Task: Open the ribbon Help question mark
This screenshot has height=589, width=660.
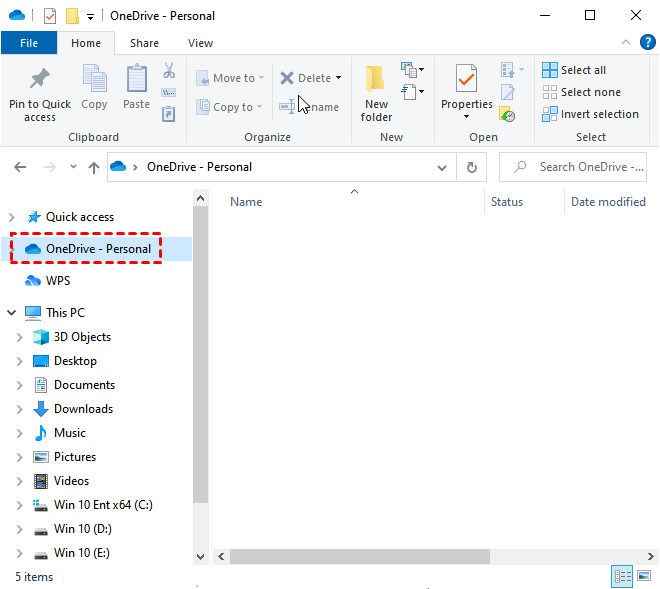Action: click(x=647, y=42)
